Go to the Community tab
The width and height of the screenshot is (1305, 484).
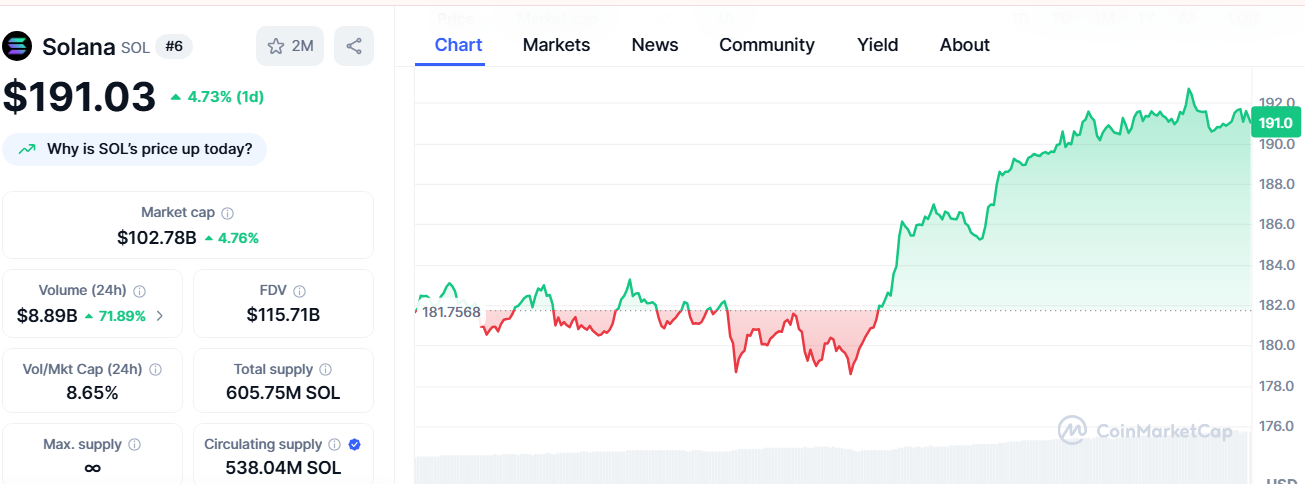(x=767, y=45)
